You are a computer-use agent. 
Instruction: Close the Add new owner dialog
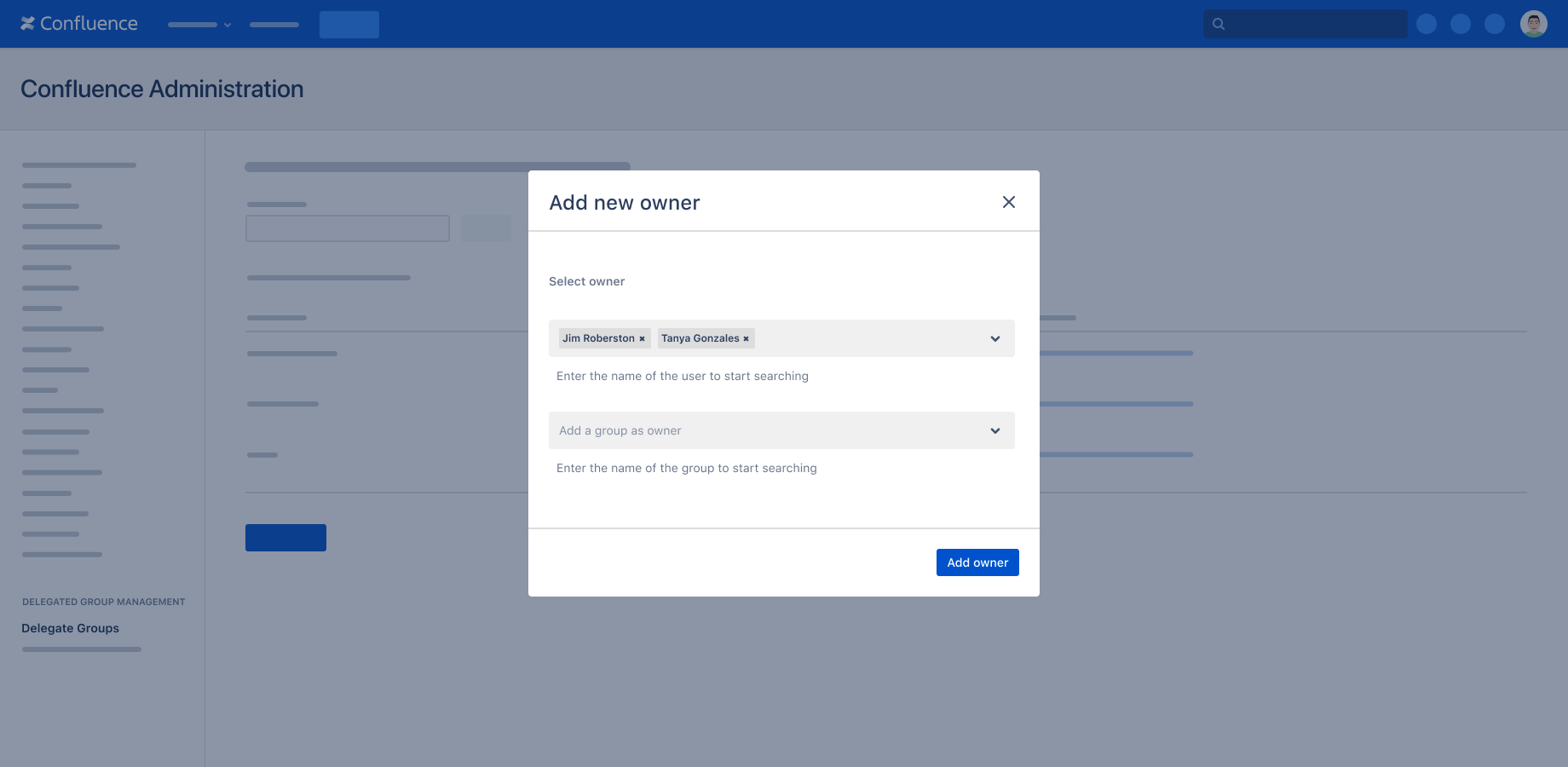(x=1009, y=202)
